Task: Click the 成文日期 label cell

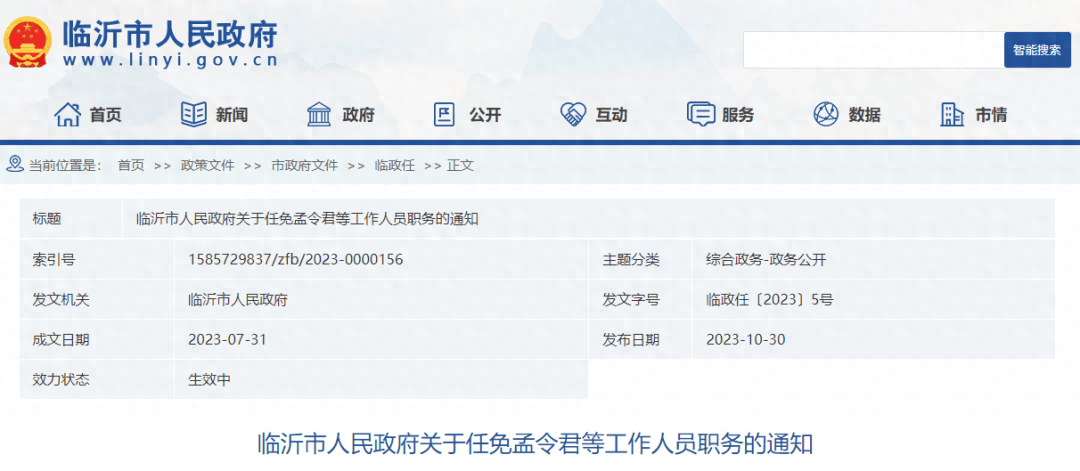Action: 96,339
